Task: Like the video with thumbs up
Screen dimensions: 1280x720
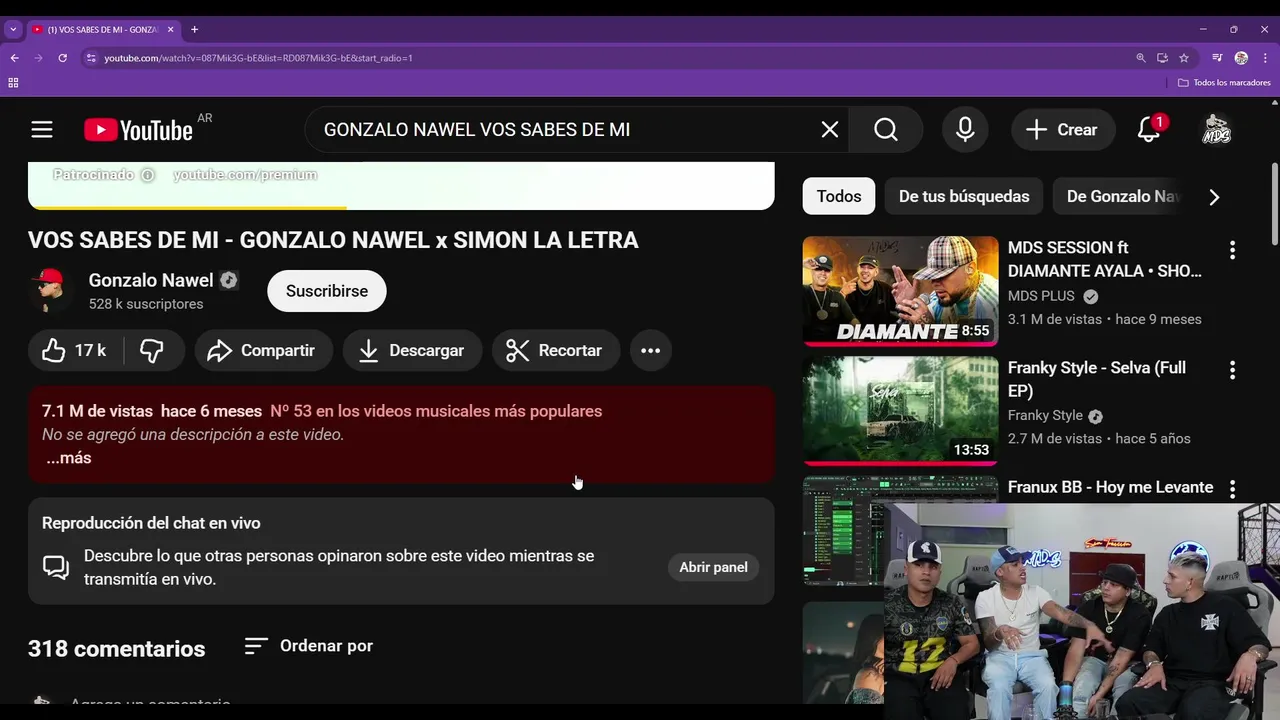Action: pos(75,350)
